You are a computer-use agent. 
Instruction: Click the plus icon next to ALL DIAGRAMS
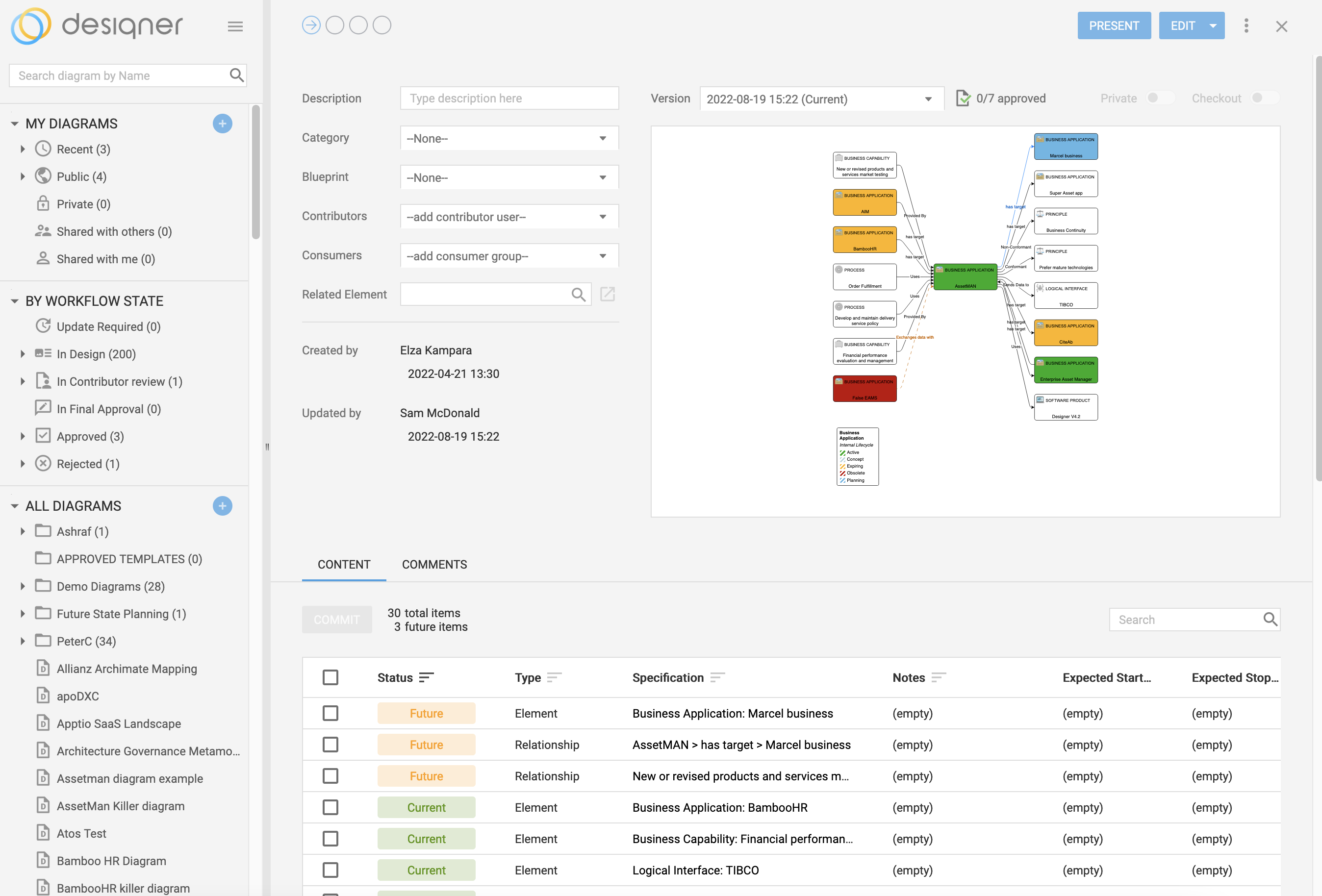click(223, 505)
